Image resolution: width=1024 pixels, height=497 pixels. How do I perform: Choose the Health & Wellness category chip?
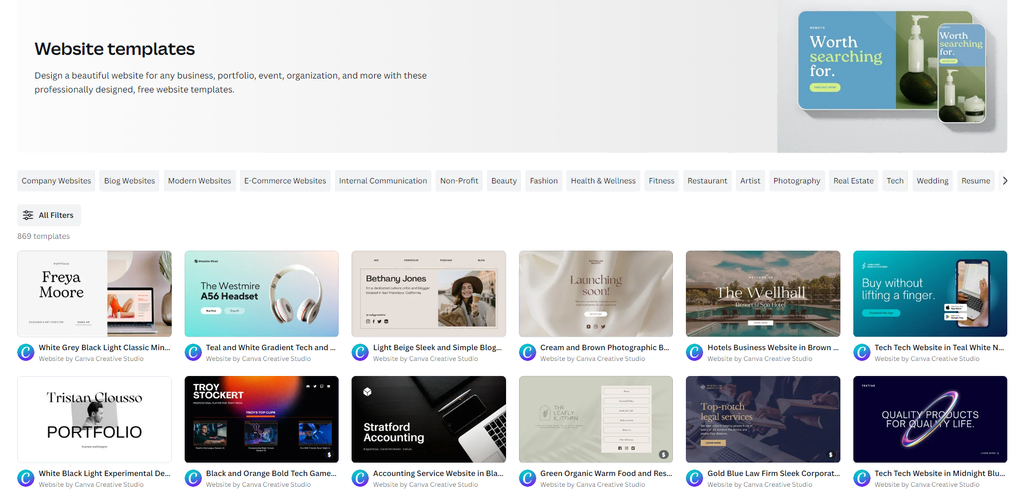tap(603, 181)
